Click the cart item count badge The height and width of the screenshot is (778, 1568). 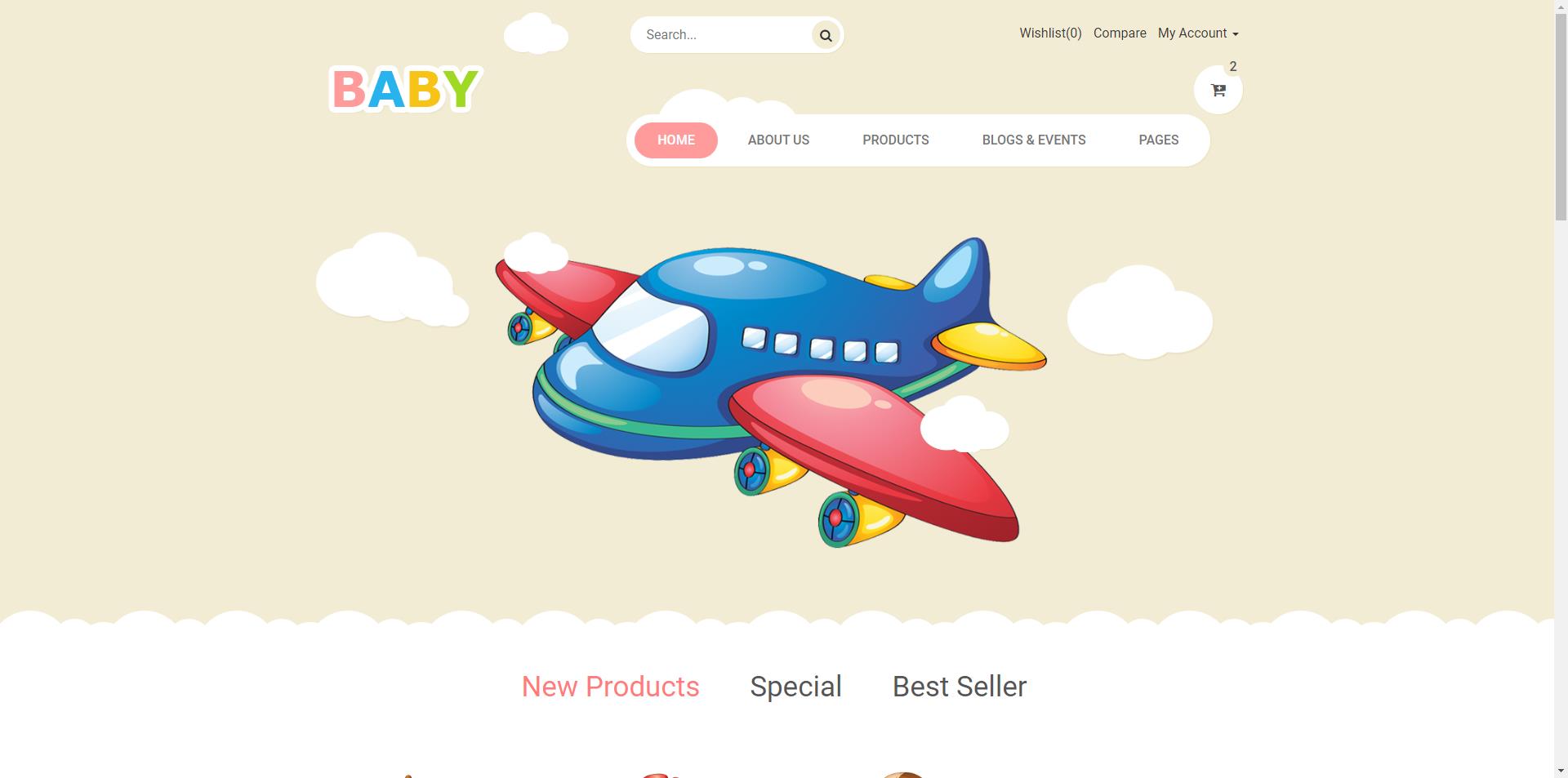tap(1233, 67)
